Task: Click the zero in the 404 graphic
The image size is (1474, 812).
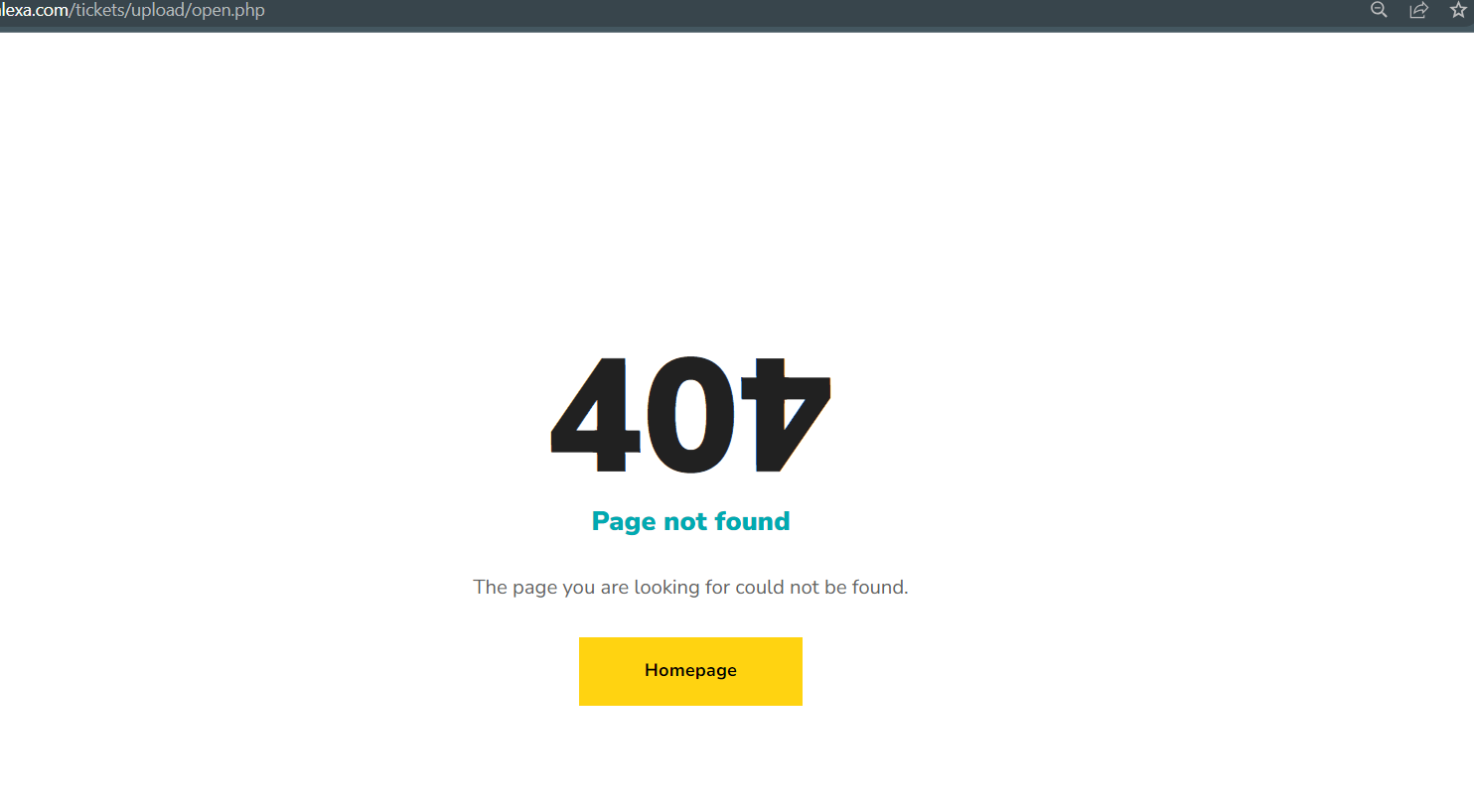Action: (x=690, y=415)
